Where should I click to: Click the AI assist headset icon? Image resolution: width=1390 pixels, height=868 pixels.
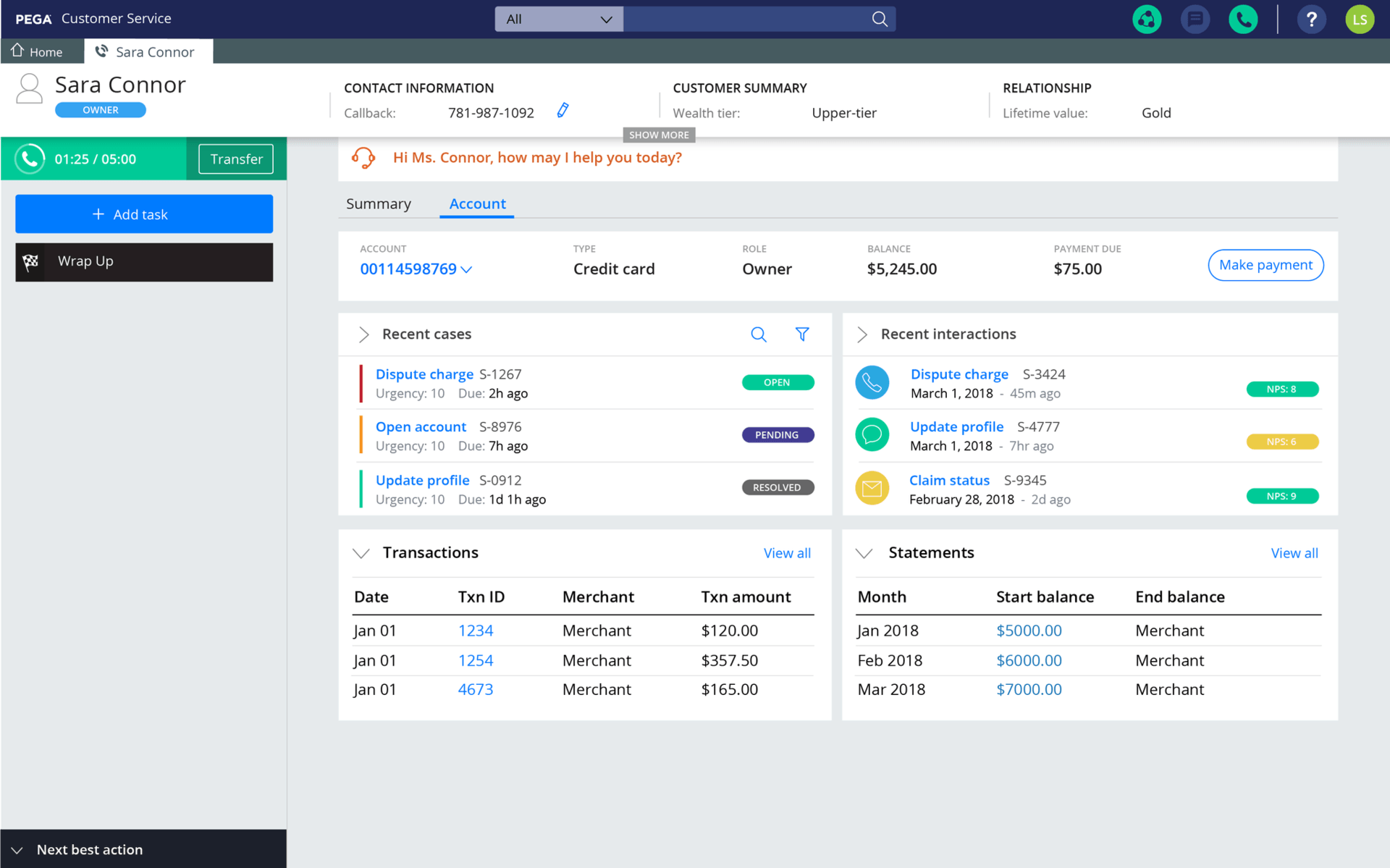coord(363,156)
